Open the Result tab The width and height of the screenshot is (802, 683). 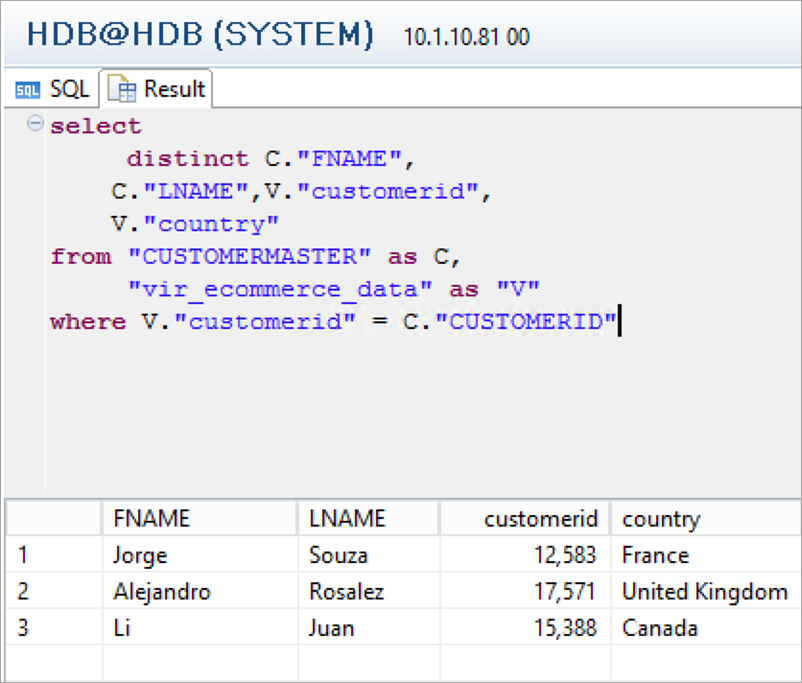coord(155,89)
